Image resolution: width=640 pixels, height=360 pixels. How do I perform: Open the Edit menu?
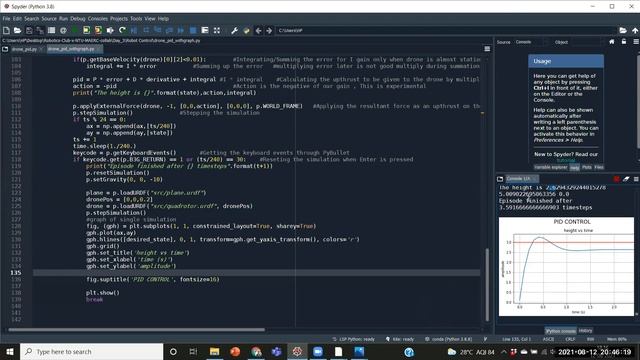point(17,19)
